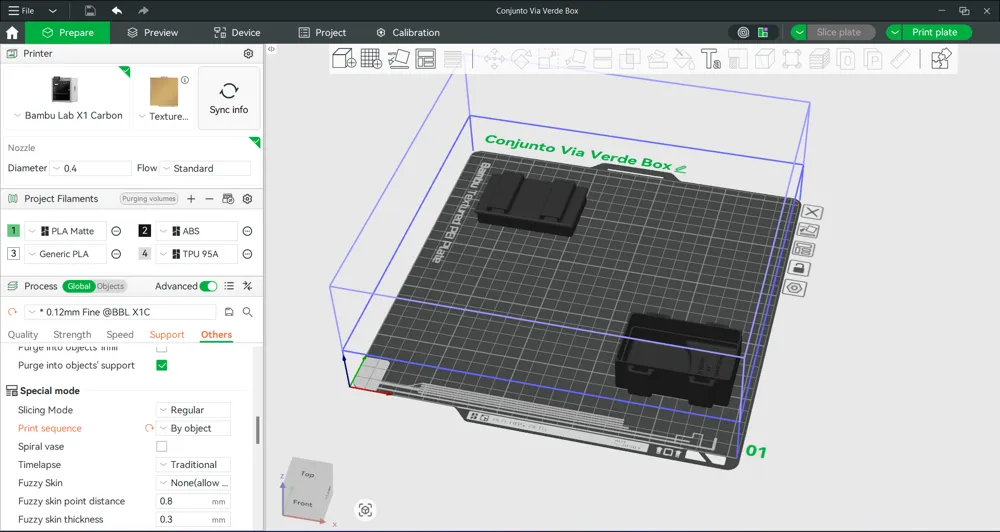Click the save file icon in title bar
Screen dimensions: 1000x532
tap(91, 10)
